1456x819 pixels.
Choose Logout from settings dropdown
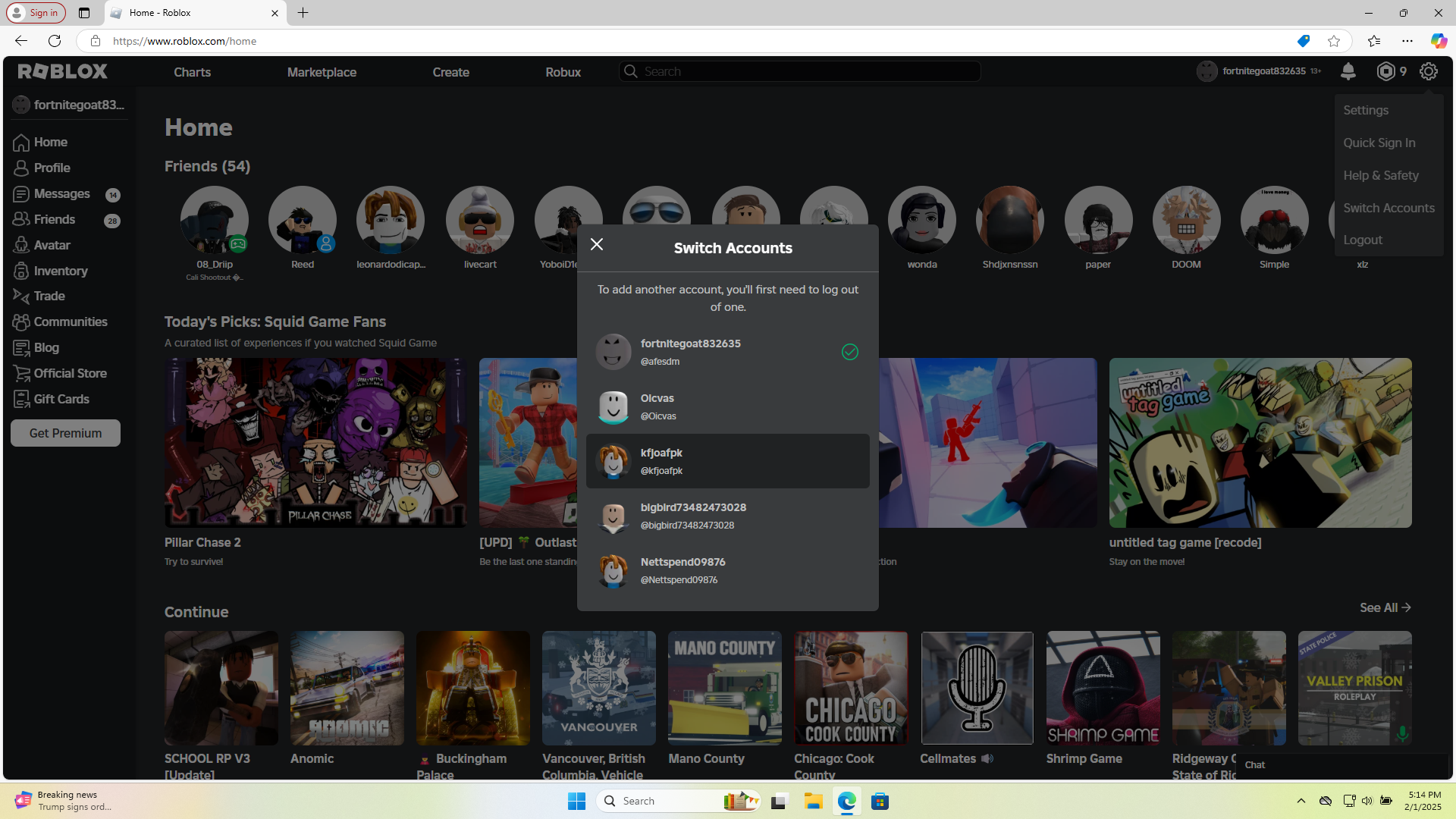click(1363, 240)
